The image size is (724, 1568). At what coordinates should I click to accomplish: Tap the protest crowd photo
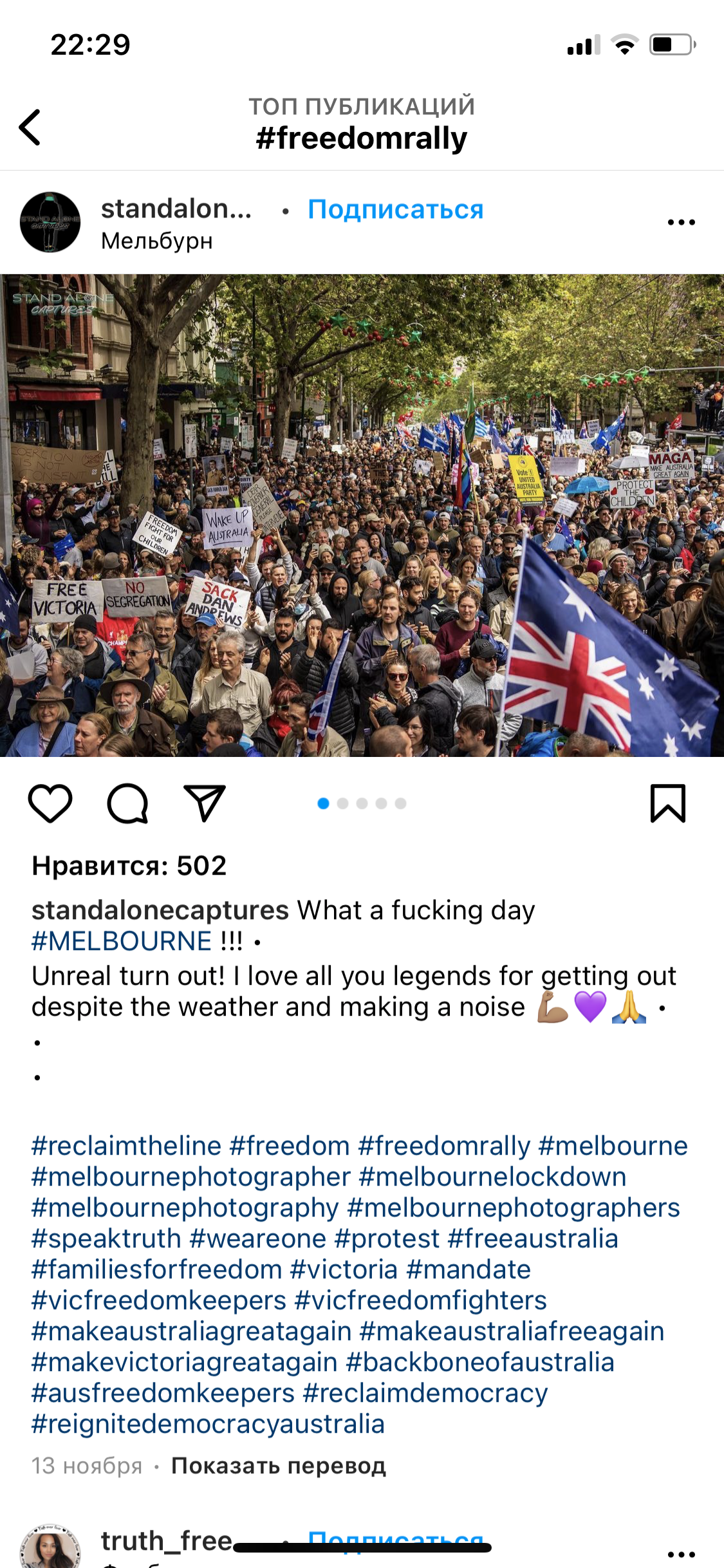pyautogui.click(x=362, y=516)
